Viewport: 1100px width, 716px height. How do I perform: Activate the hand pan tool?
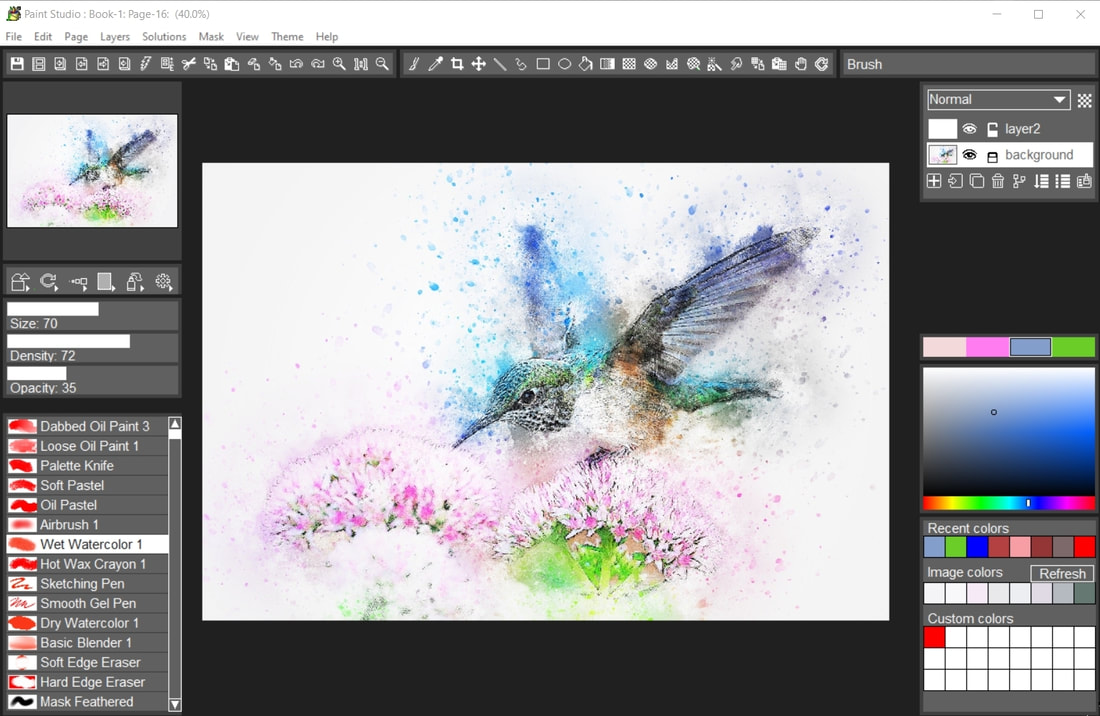click(x=800, y=64)
